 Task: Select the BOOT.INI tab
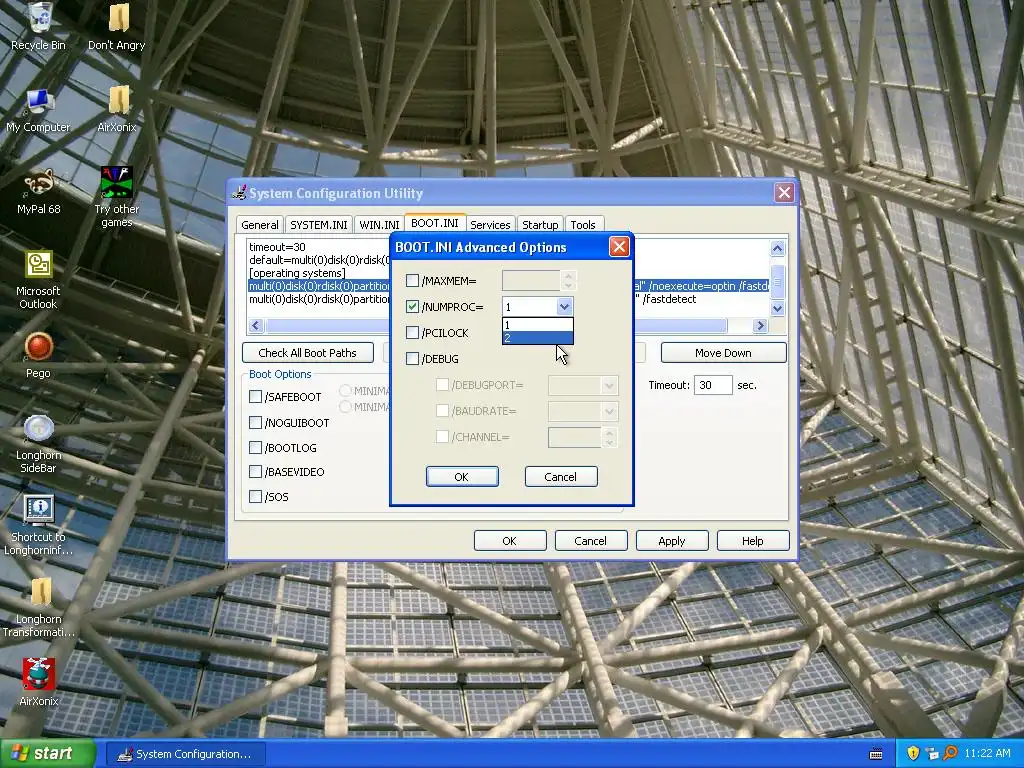[x=435, y=223]
